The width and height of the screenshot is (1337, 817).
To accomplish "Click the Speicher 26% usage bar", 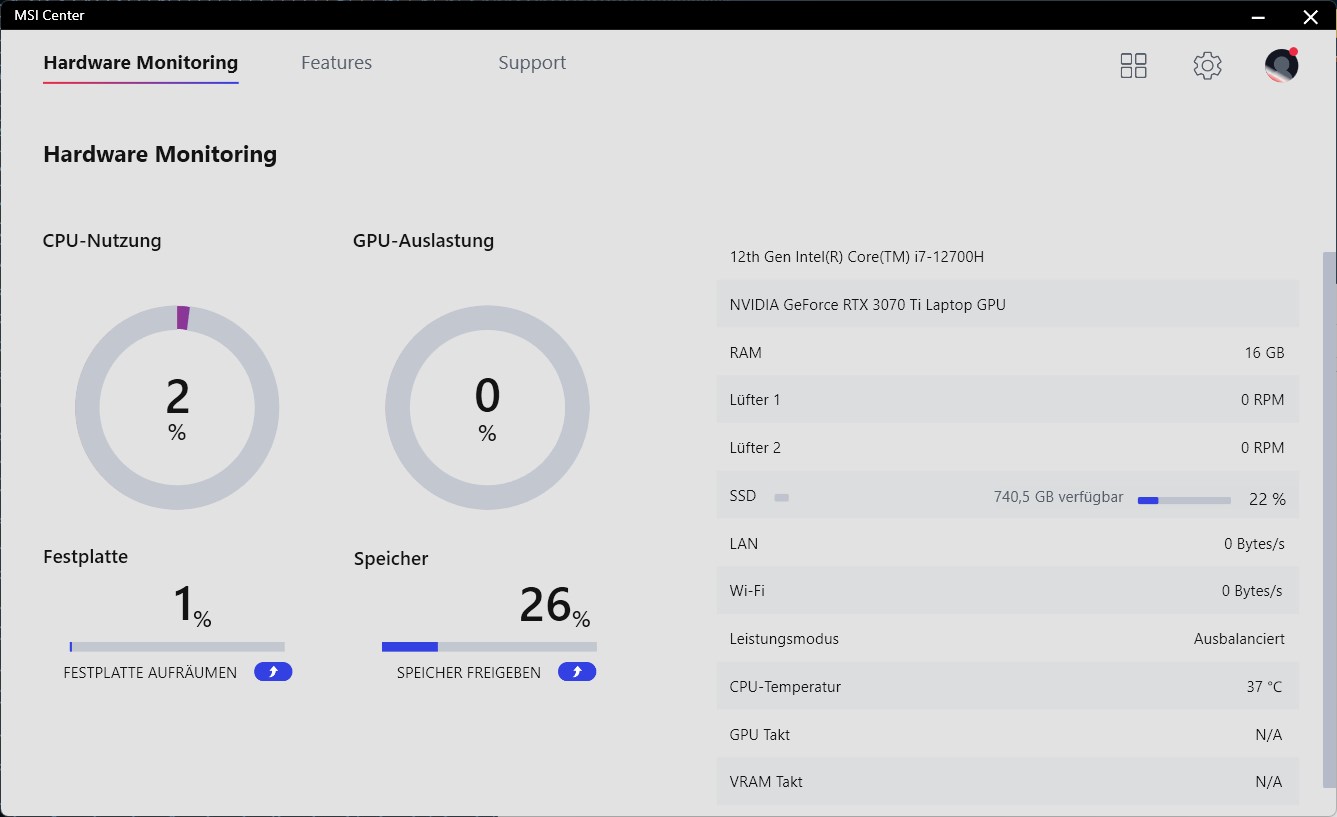I will (x=489, y=647).
